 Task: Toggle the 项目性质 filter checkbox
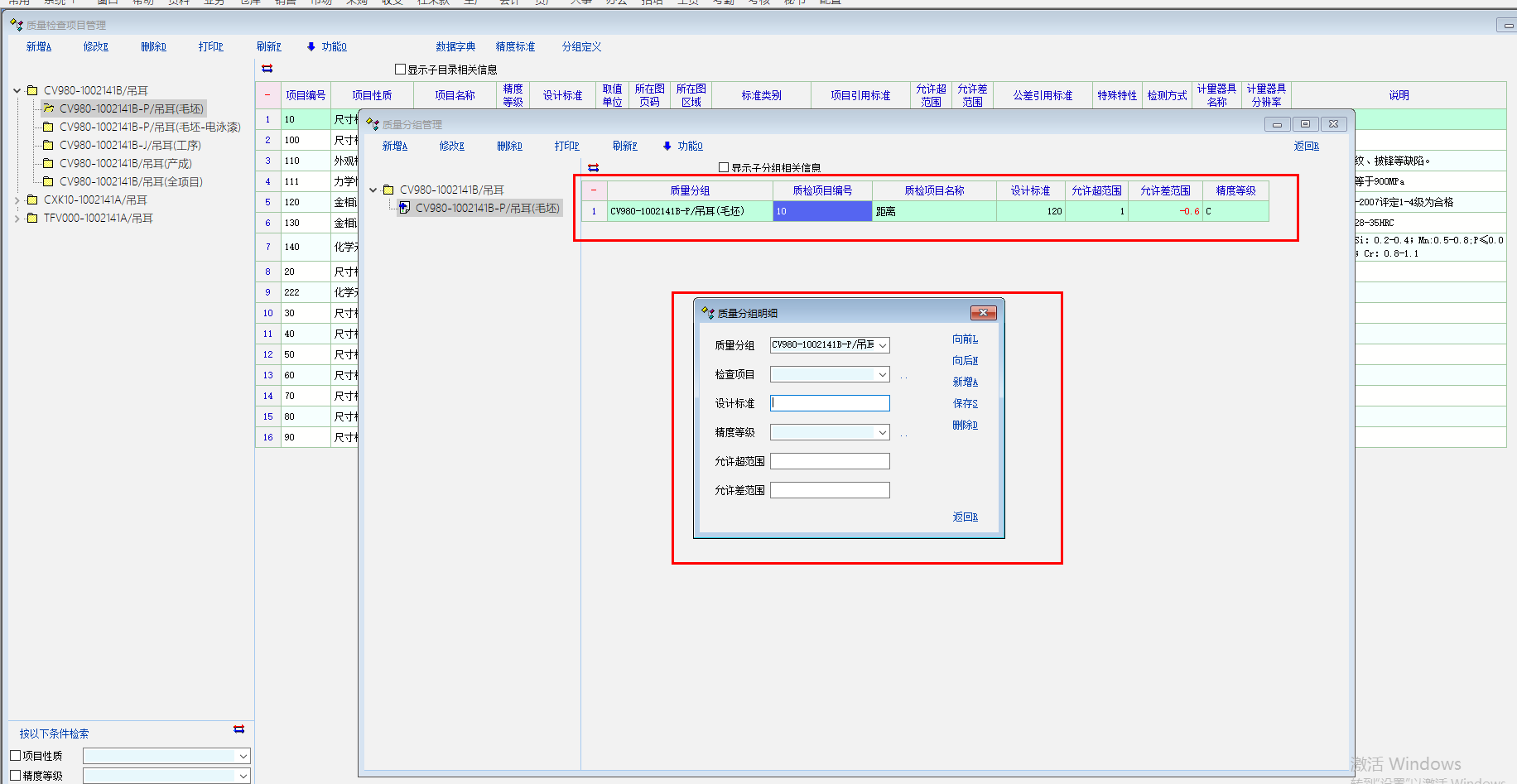[x=15, y=756]
